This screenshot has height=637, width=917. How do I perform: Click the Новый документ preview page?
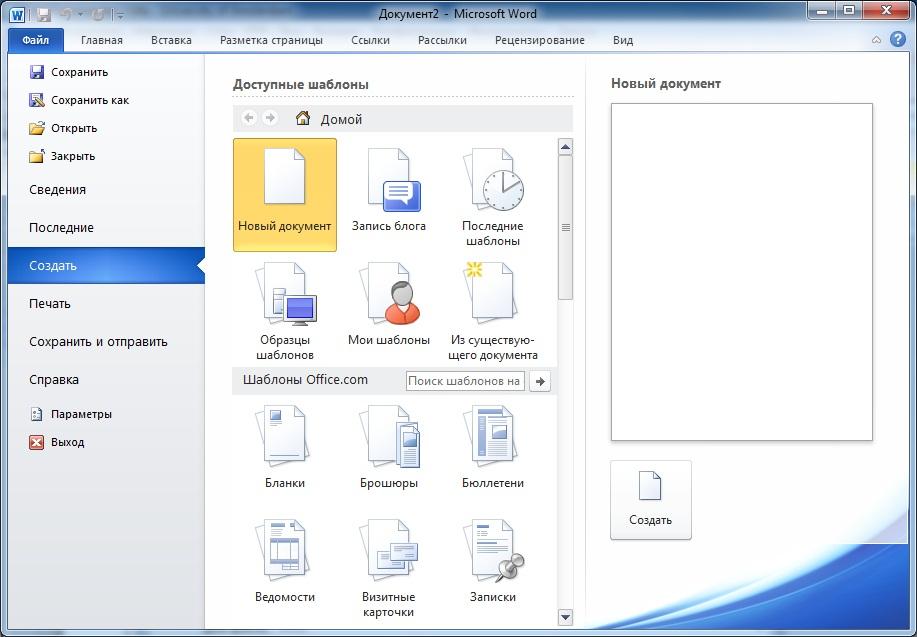tap(742, 272)
